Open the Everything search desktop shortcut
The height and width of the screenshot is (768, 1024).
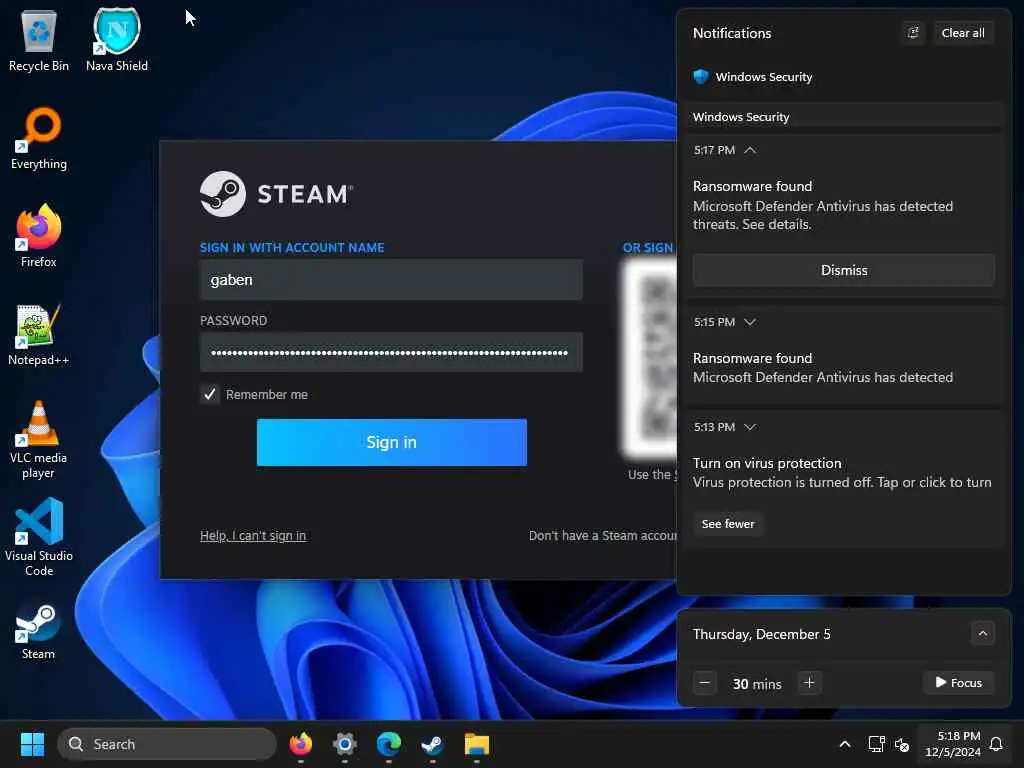click(39, 138)
